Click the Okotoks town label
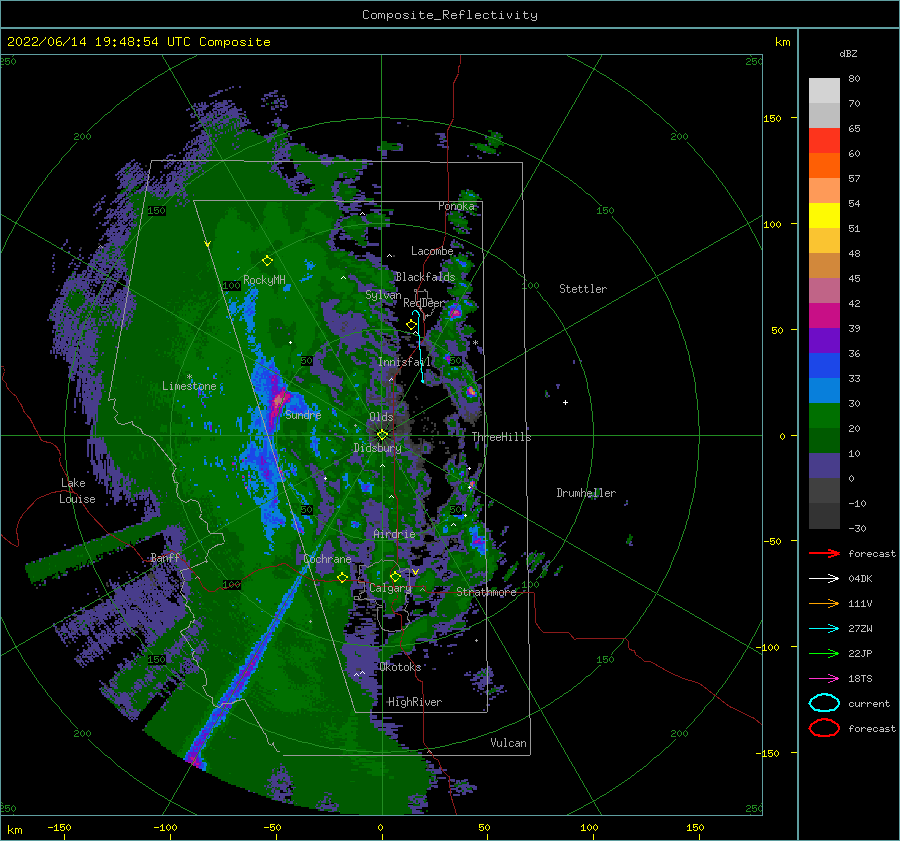Viewport: 900px width, 841px height. click(x=400, y=667)
